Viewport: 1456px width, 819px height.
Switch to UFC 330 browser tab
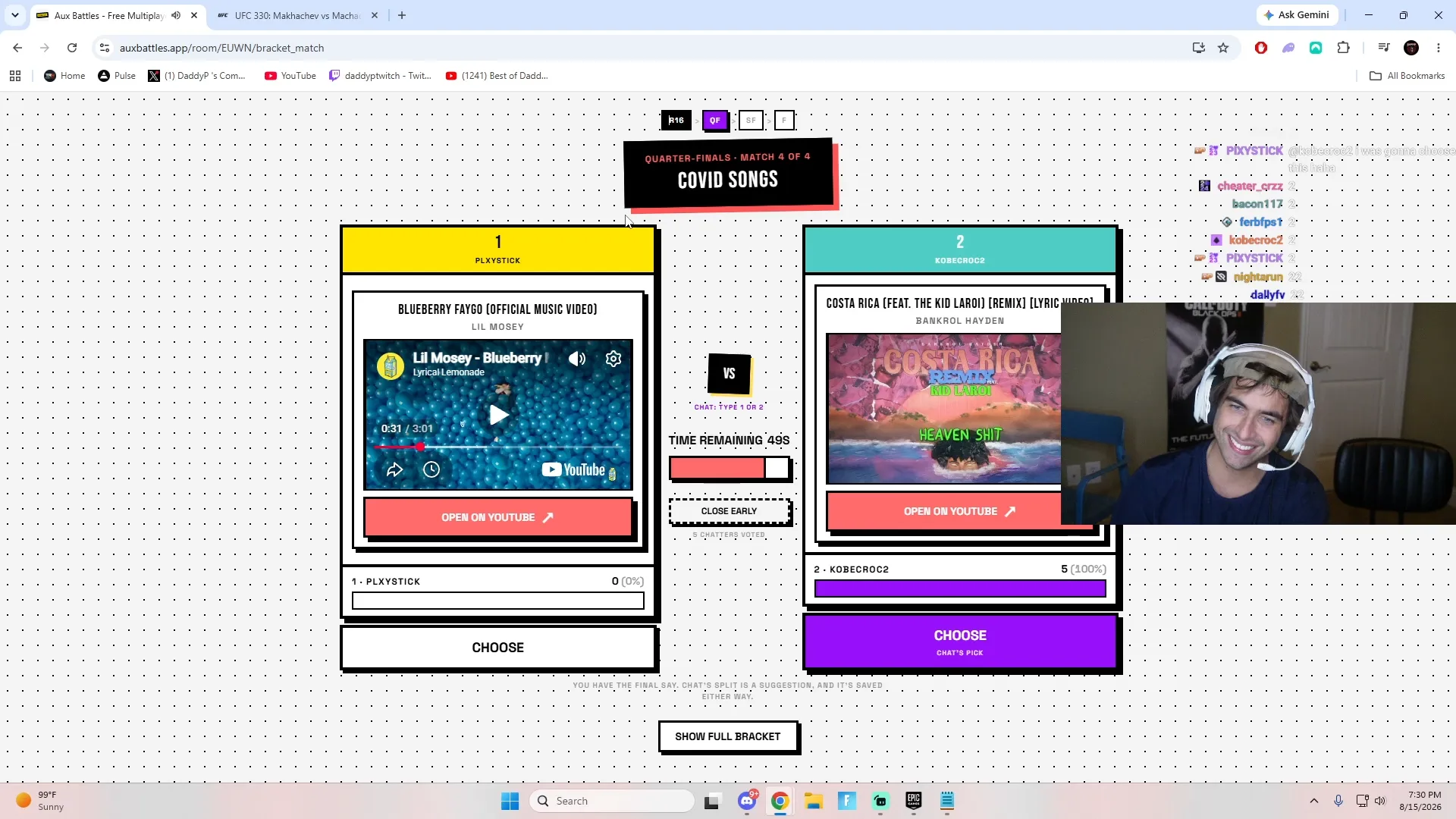pyautogui.click(x=297, y=15)
